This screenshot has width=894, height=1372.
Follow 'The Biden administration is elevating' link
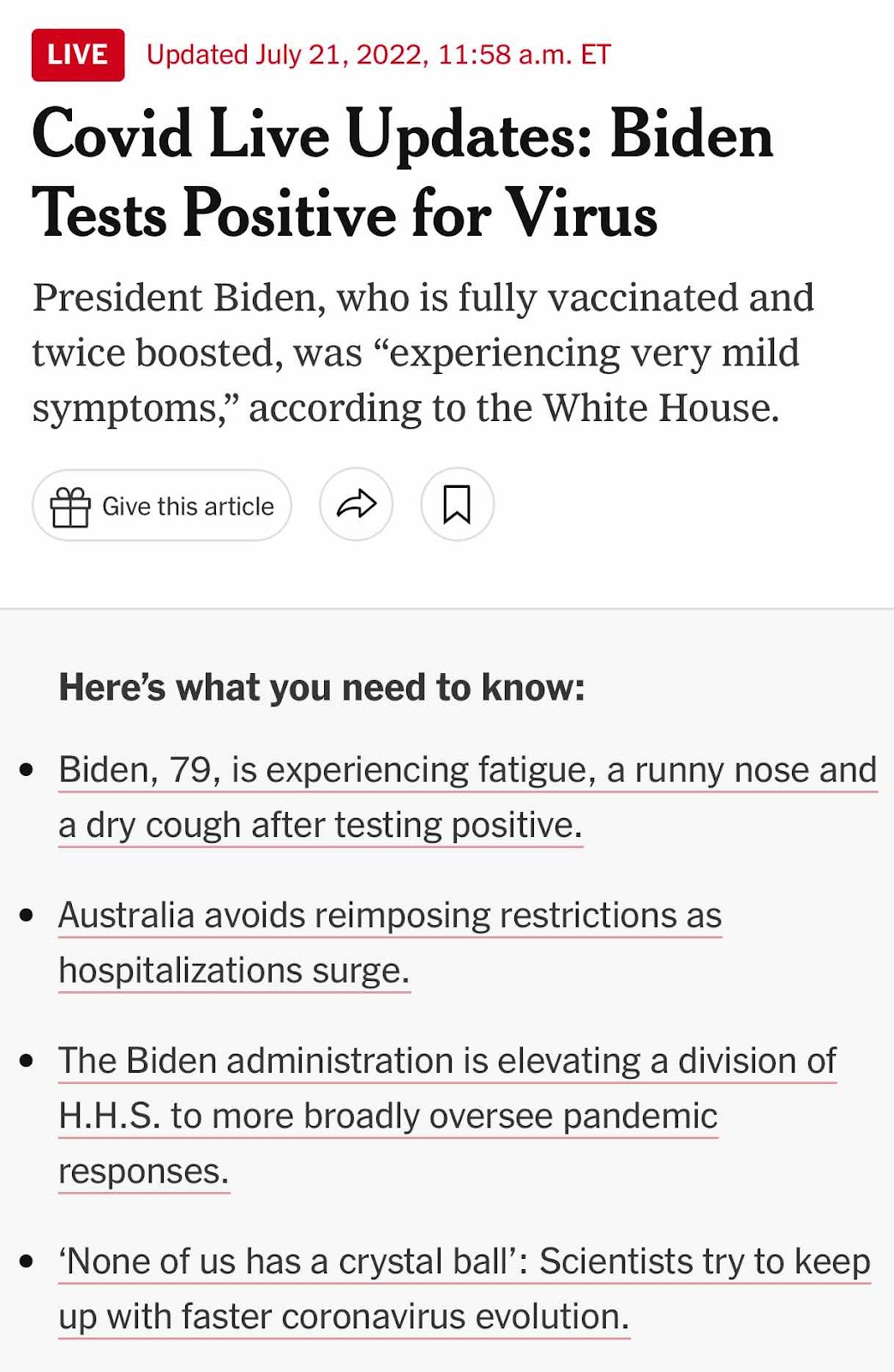[447, 1116]
